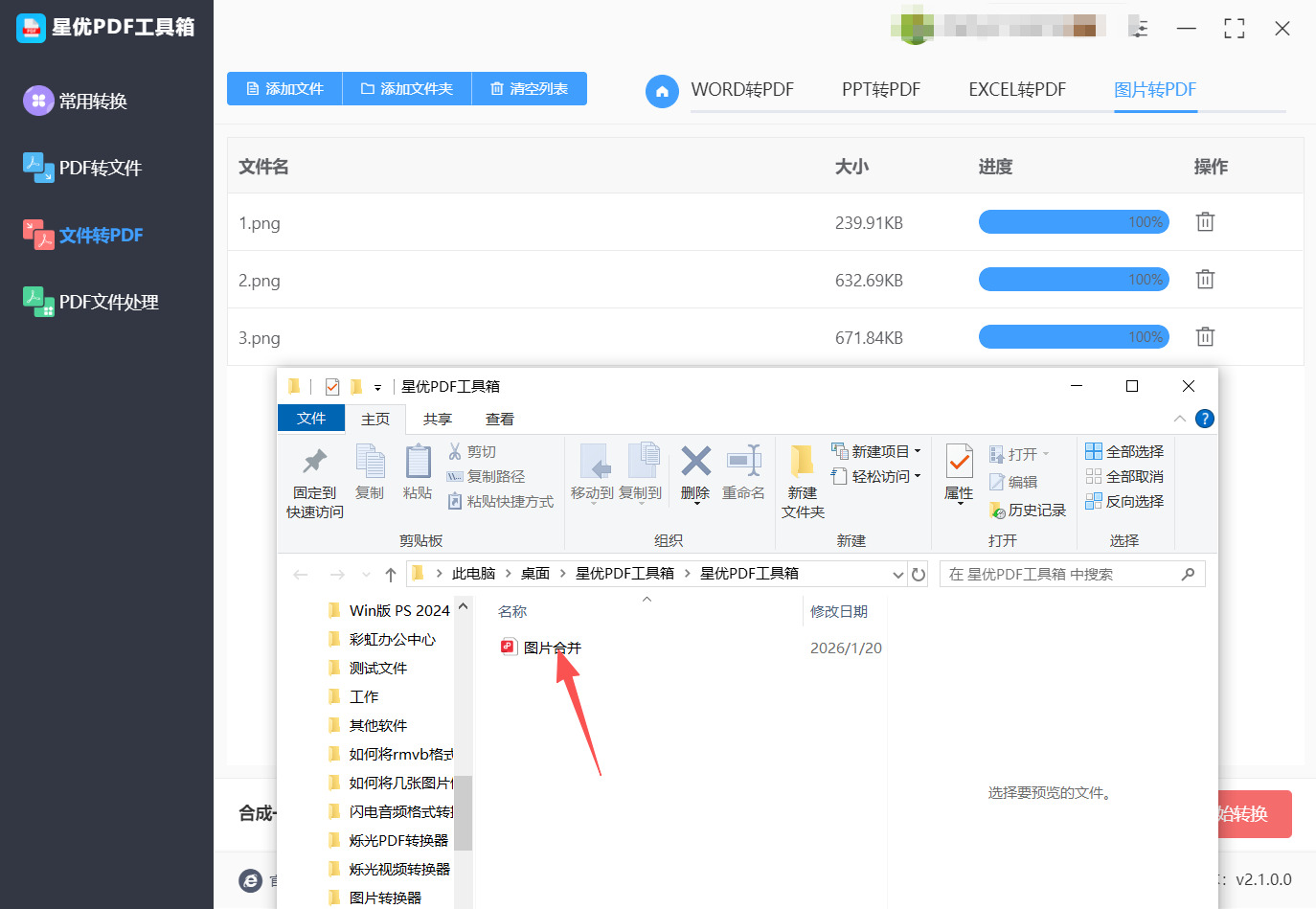This screenshot has height=909, width=1316.
Task: Click the 添加文件 button
Action: point(284,89)
